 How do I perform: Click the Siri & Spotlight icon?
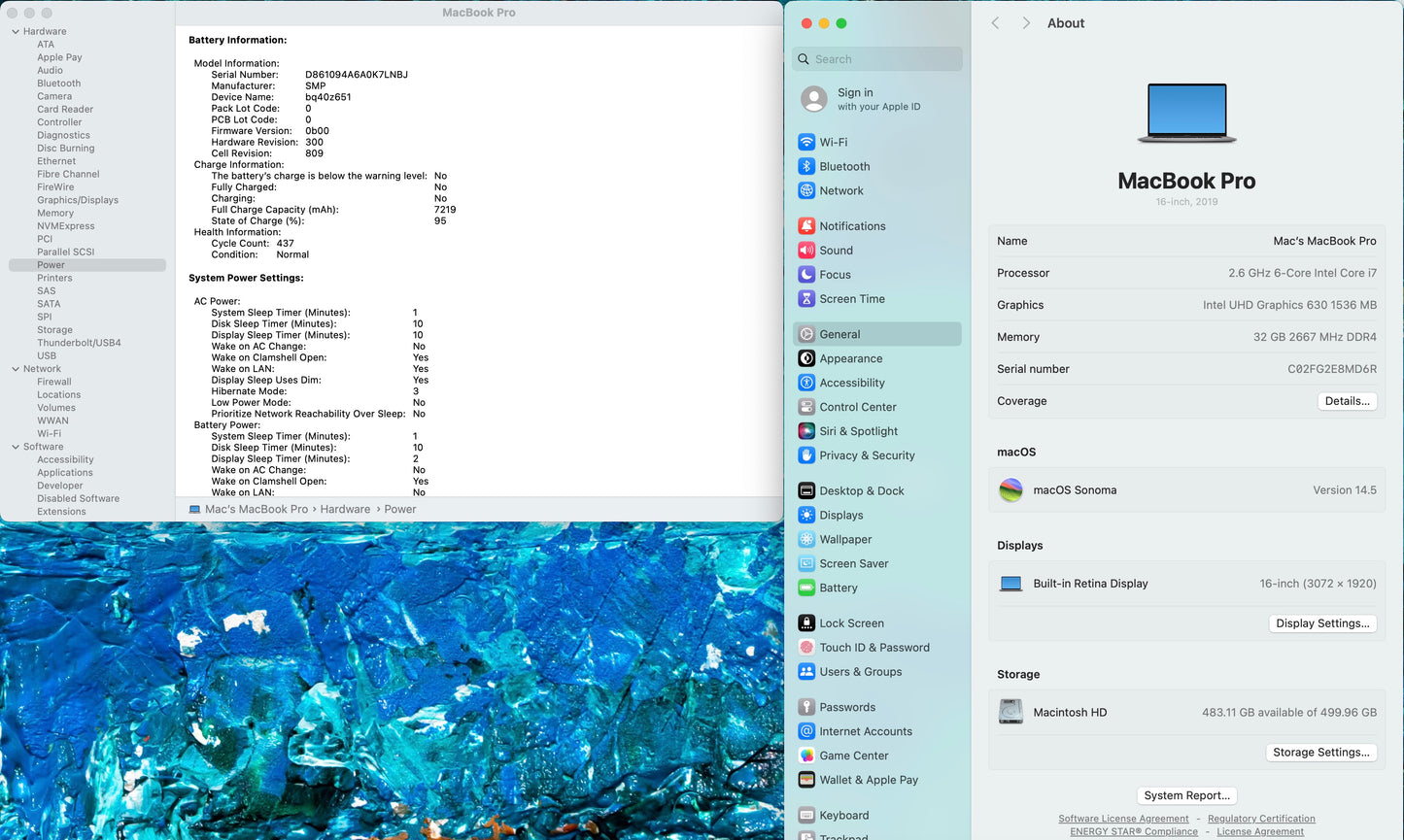pos(806,431)
